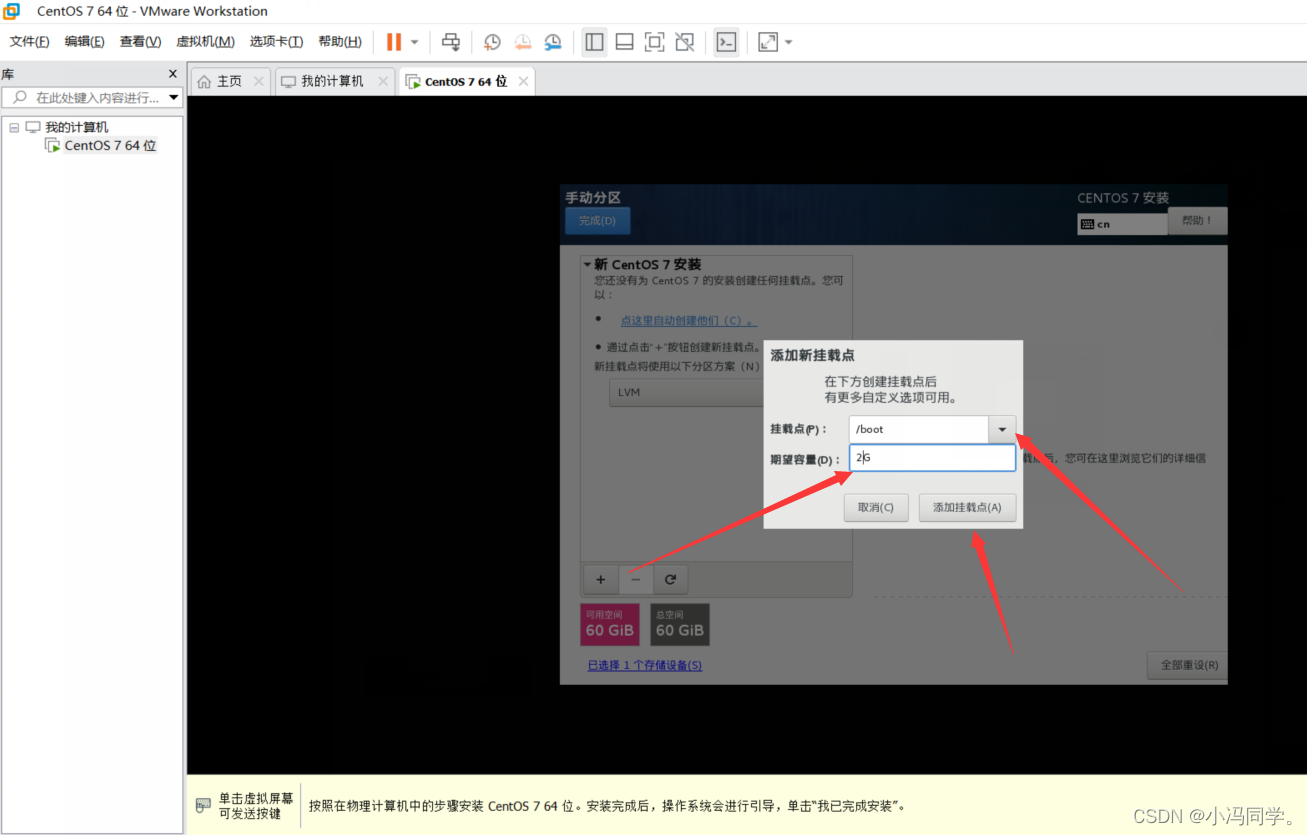Take a snapshot of the virtual machine

(x=492, y=42)
